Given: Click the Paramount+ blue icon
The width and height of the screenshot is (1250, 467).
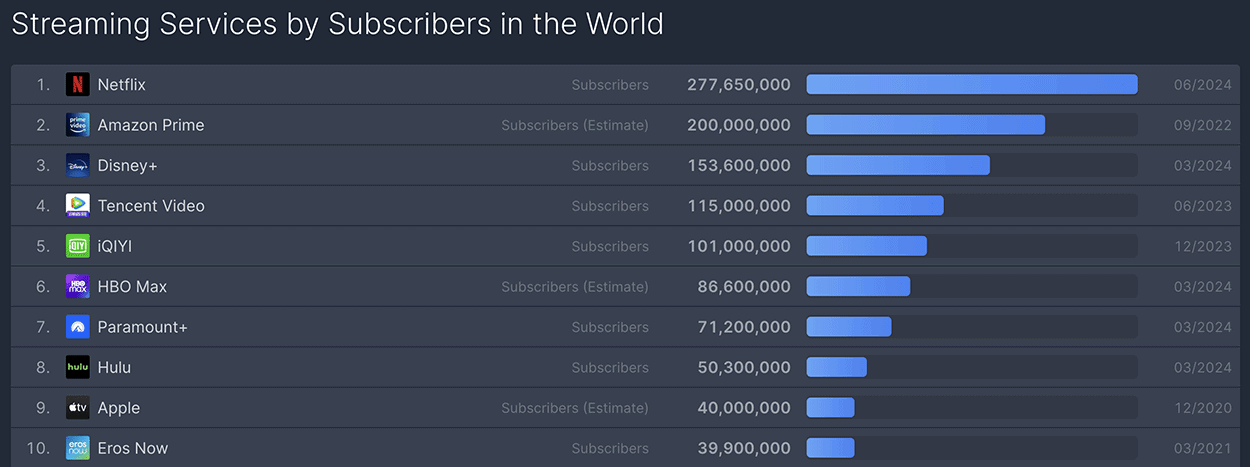Looking at the screenshot, I should 78,327.
